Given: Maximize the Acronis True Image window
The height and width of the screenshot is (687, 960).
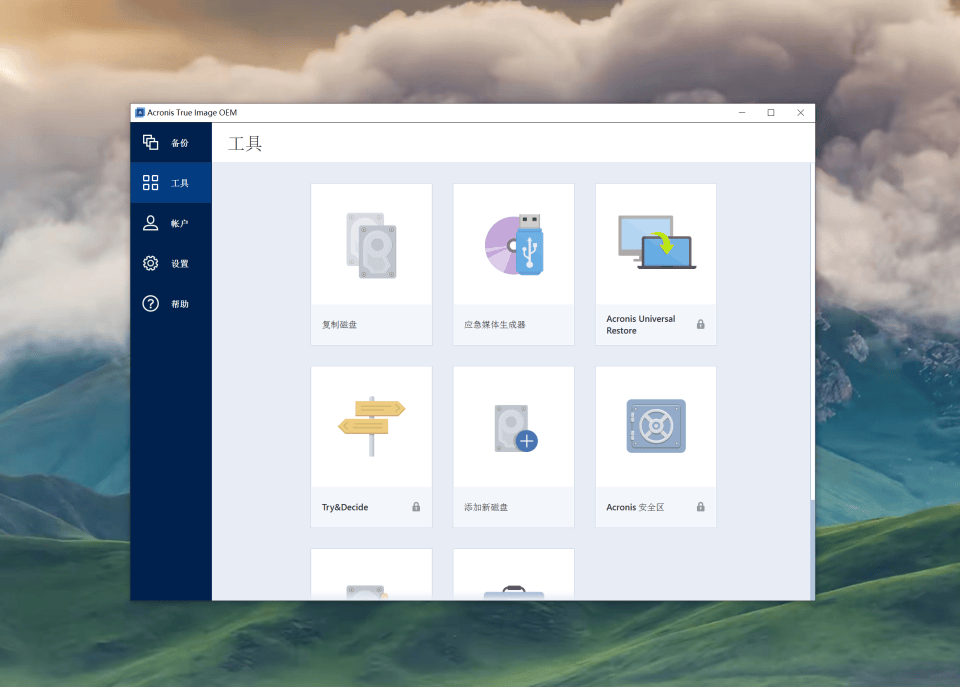Looking at the screenshot, I should click(x=771, y=113).
